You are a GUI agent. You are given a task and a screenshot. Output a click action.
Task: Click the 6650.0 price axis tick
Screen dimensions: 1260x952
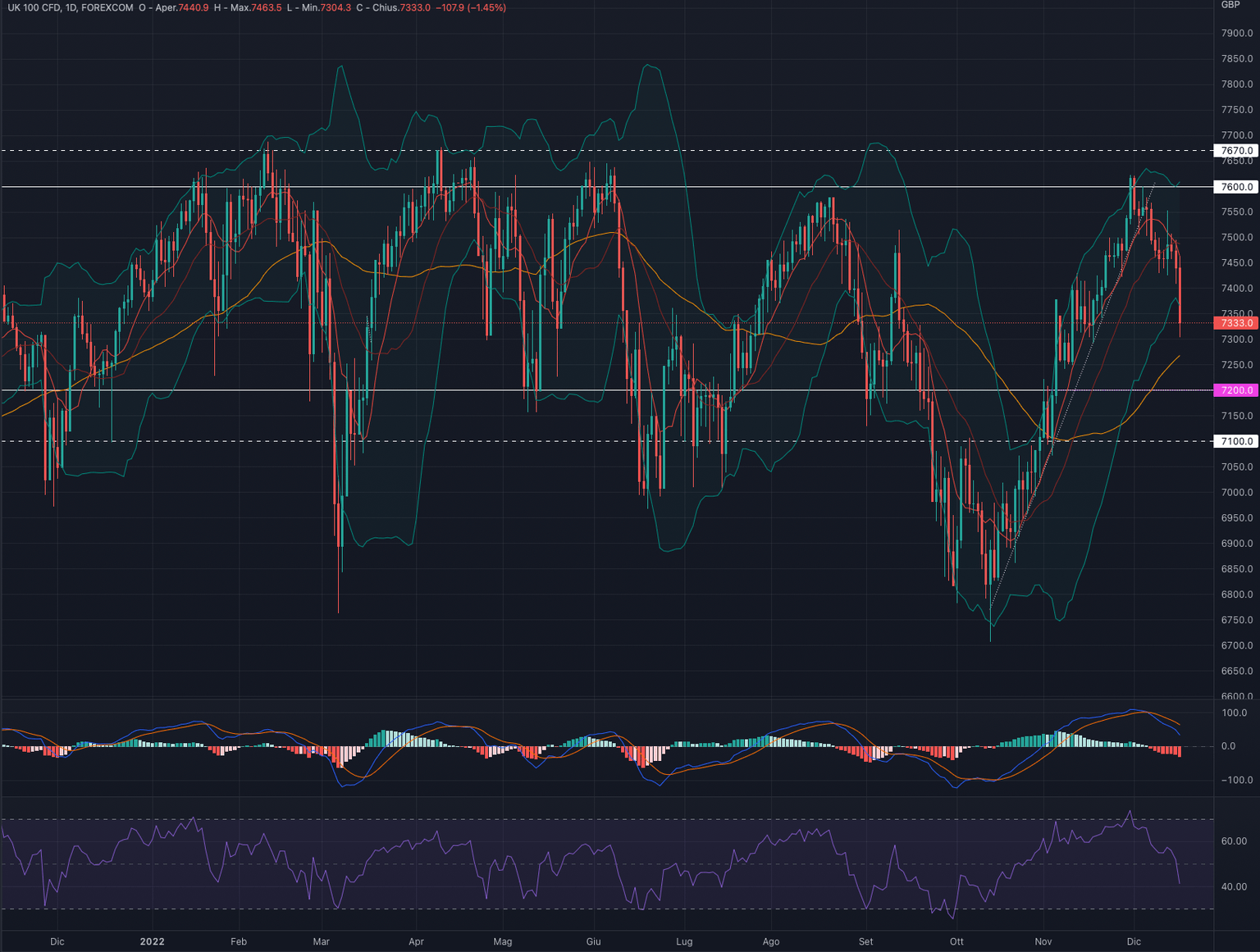pos(1237,672)
